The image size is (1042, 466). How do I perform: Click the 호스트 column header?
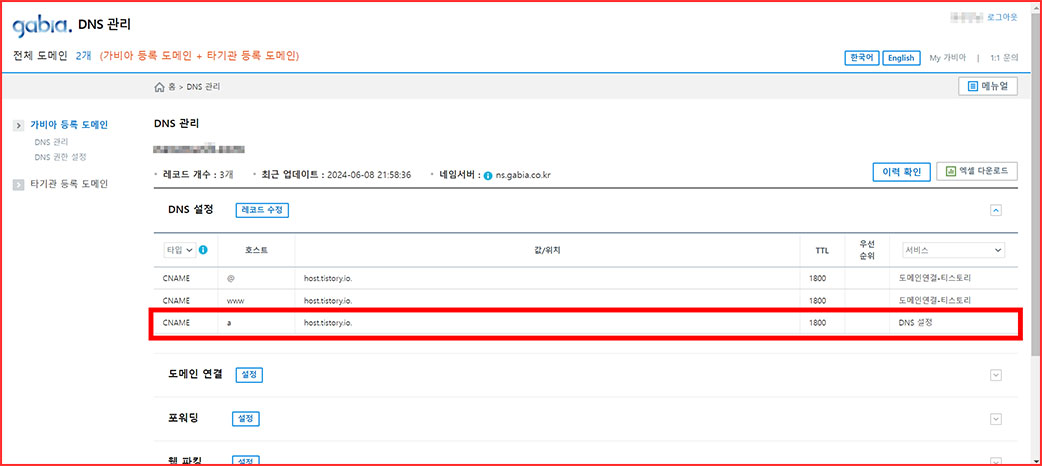coord(256,250)
